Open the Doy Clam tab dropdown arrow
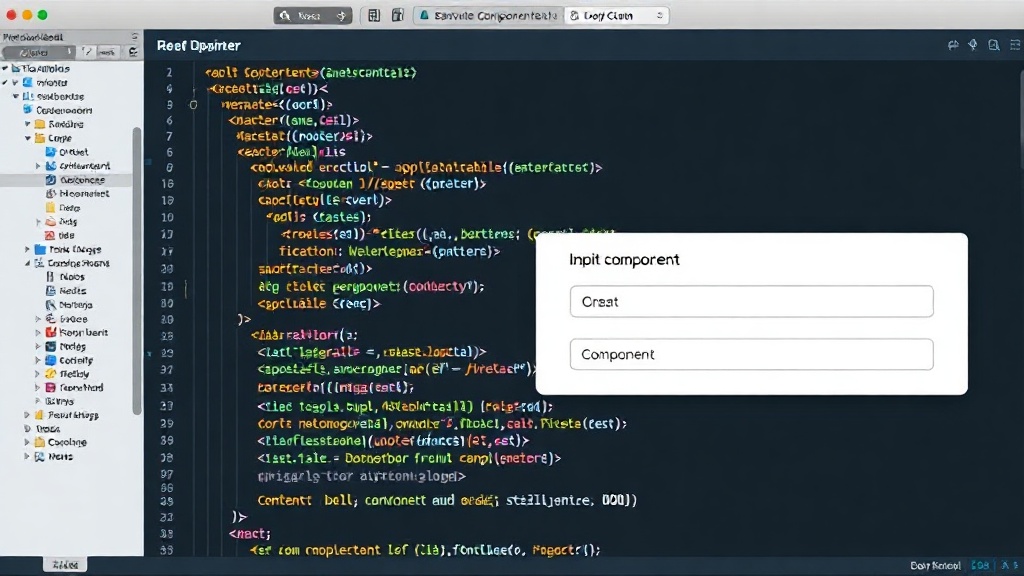Image resolution: width=1024 pixels, height=576 pixels. (x=660, y=16)
